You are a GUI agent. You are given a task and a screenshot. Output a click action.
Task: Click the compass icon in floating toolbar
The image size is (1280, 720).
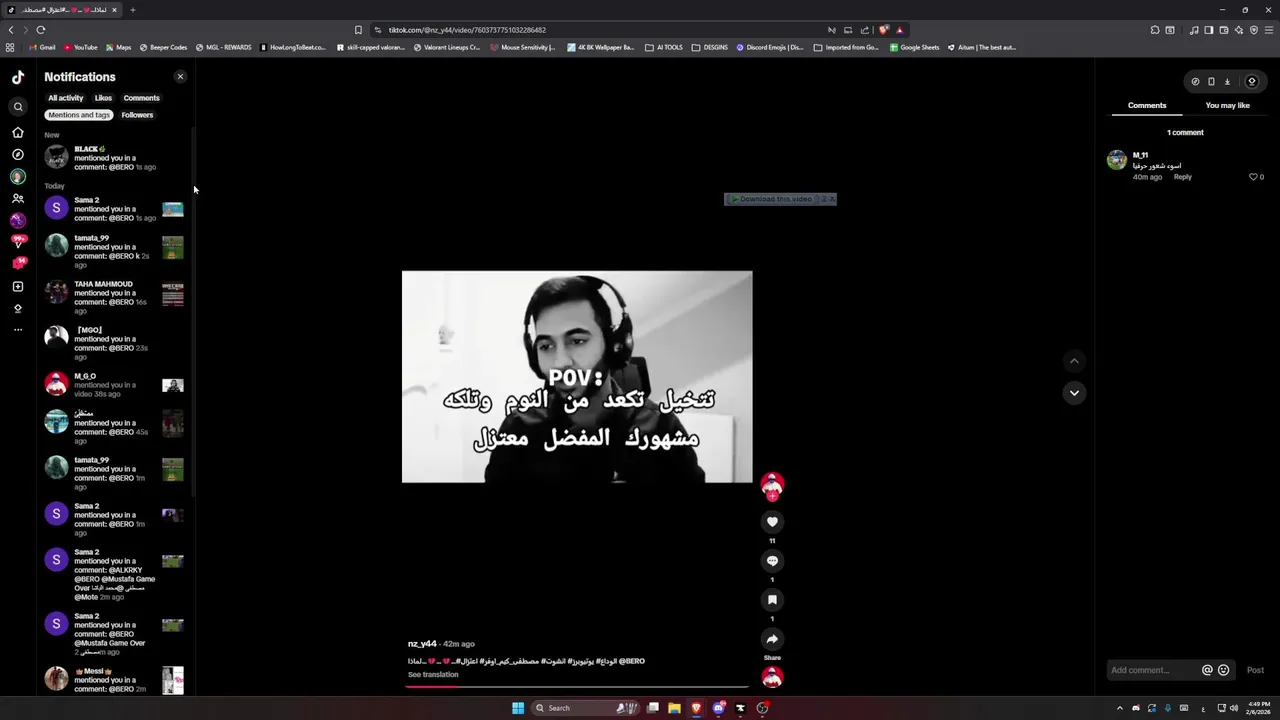click(1195, 82)
